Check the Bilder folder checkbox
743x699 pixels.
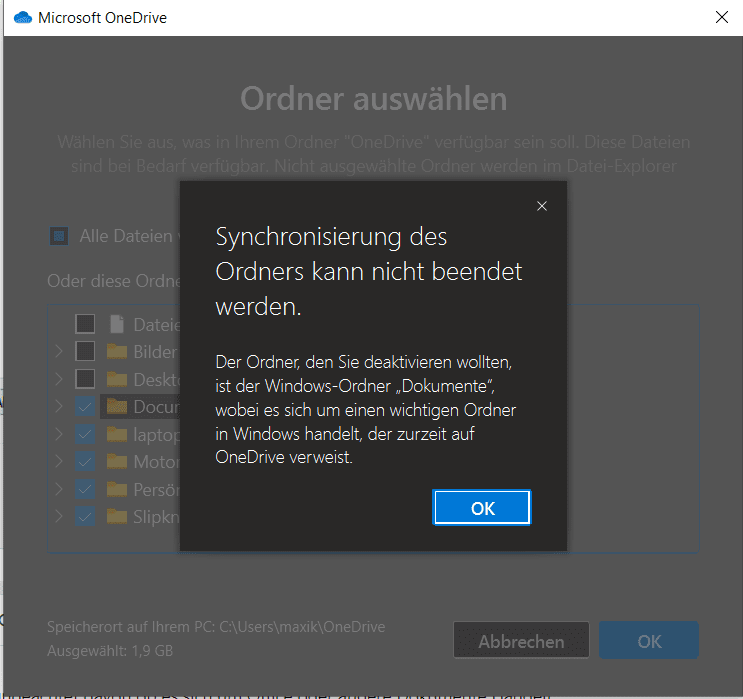tap(85, 352)
